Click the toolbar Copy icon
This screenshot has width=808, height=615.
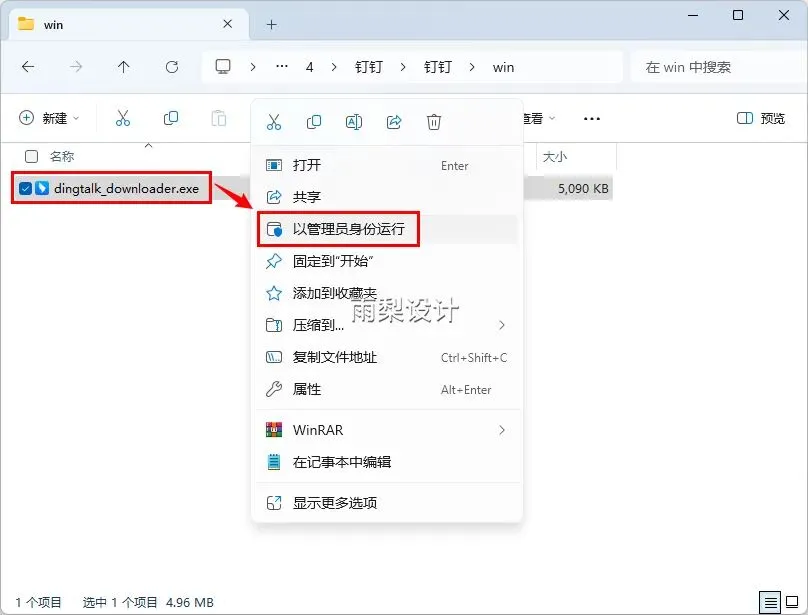(171, 118)
